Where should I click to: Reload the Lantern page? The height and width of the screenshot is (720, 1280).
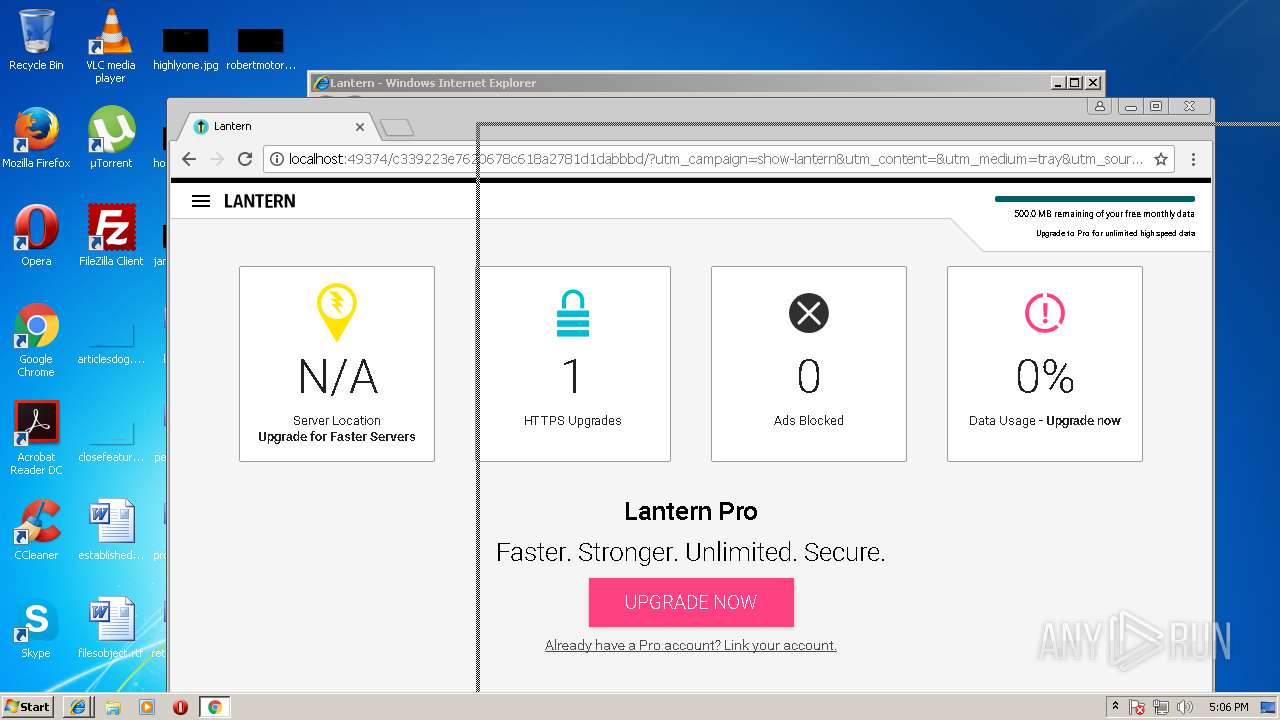pos(245,159)
